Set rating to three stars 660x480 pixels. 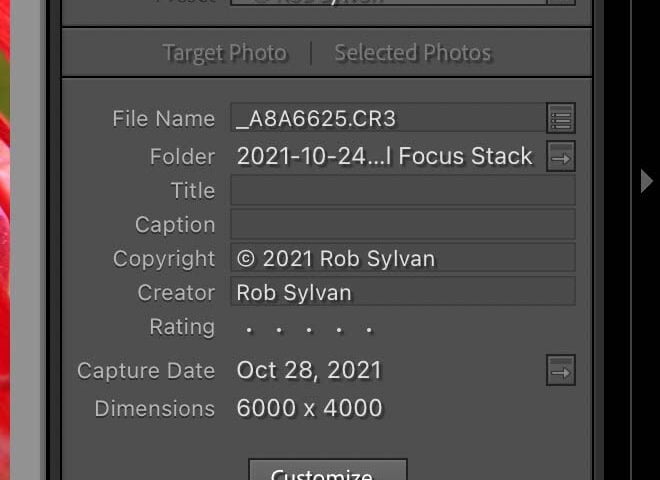coord(309,331)
